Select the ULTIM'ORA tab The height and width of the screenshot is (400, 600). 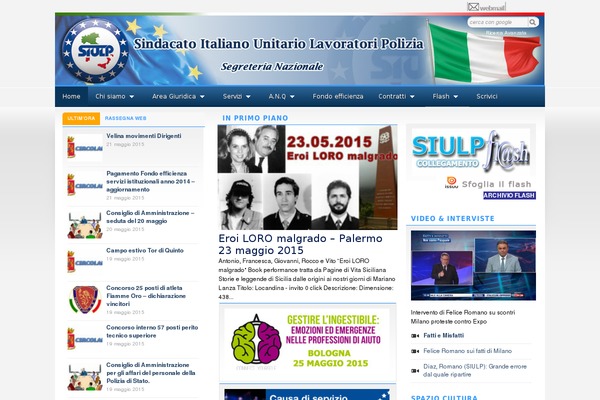(81, 118)
